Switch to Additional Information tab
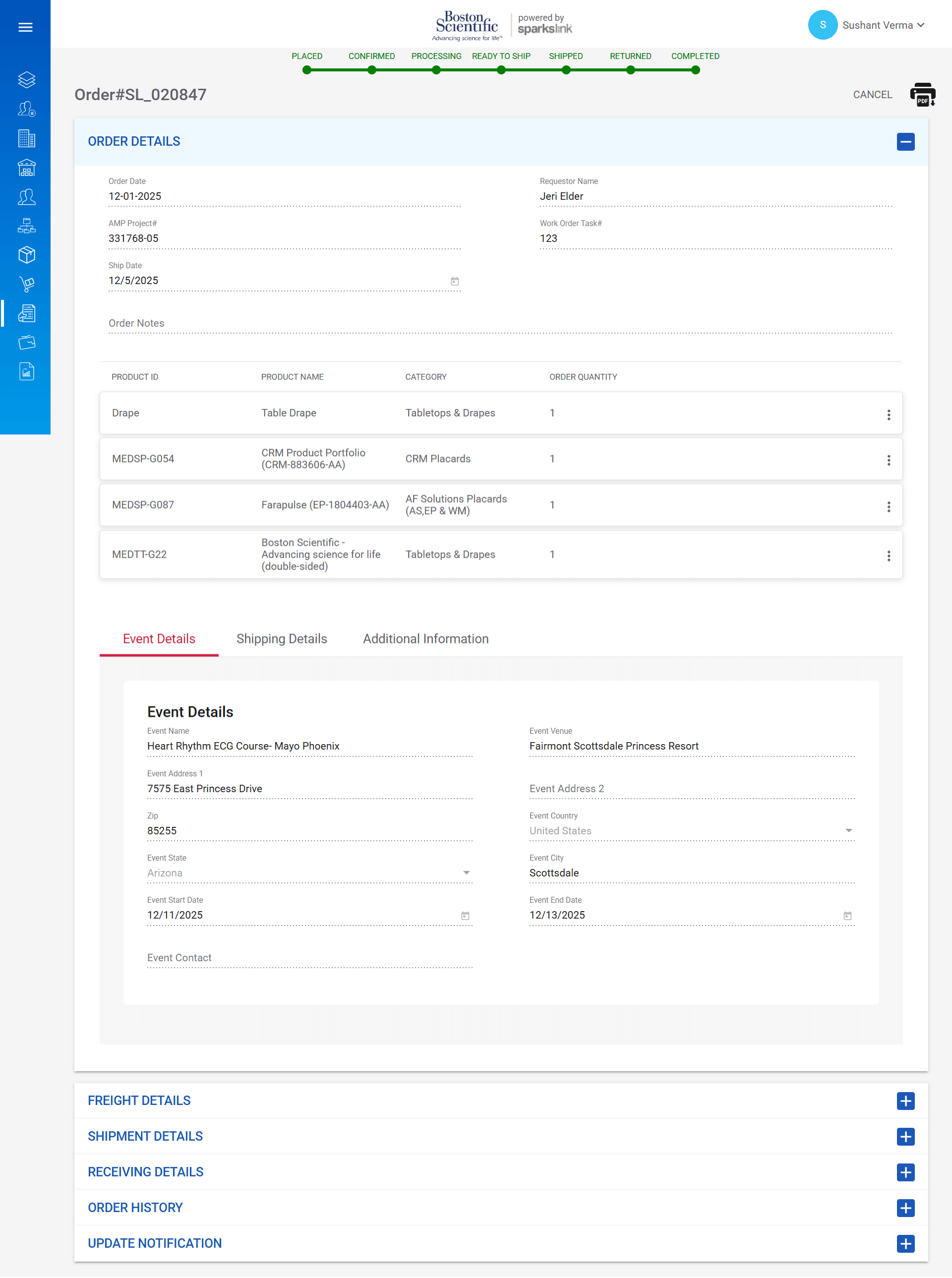Screen dimensions: 952x1278 pyautogui.click(x=425, y=639)
